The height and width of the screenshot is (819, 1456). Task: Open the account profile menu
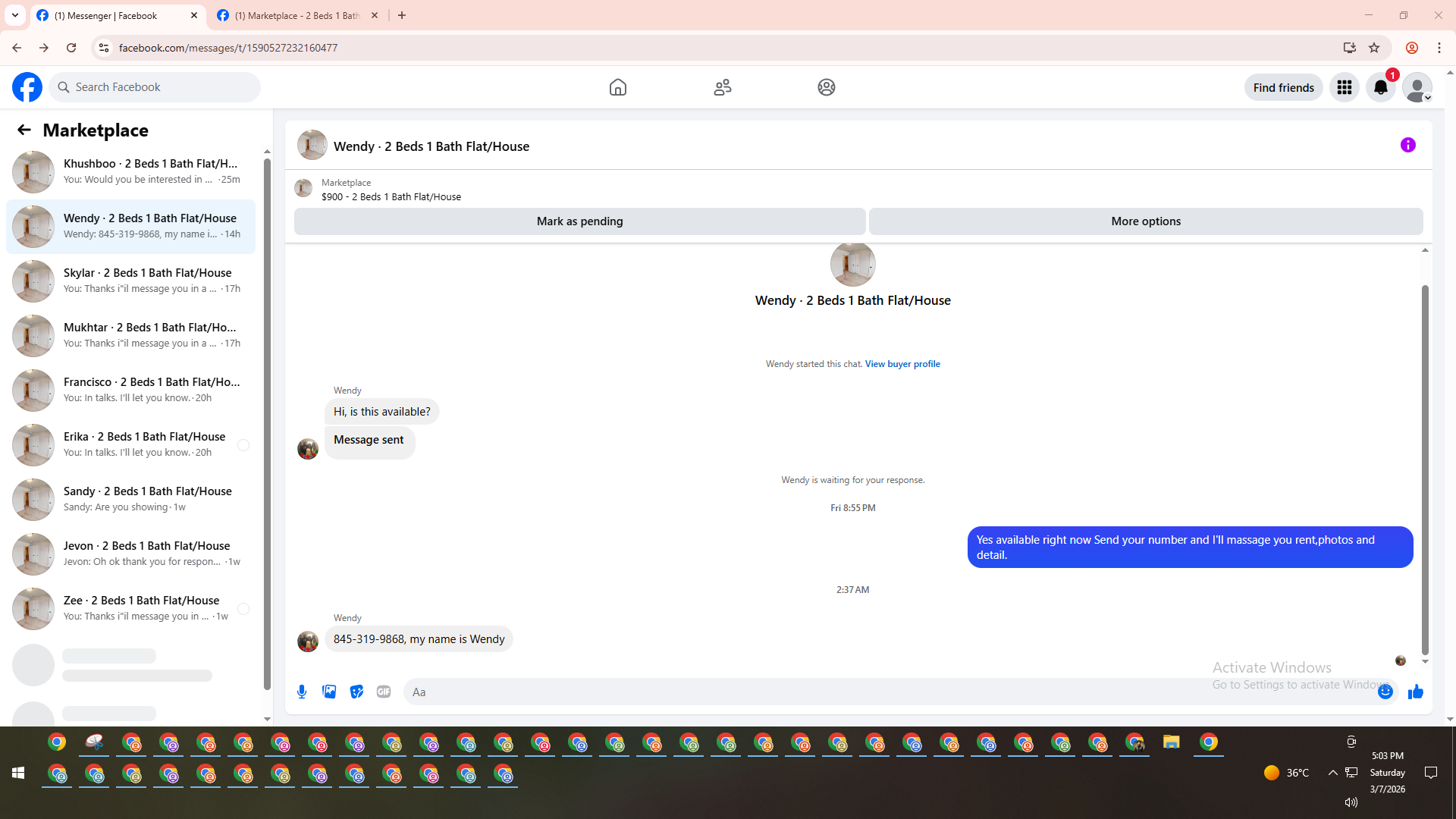pos(1417,87)
